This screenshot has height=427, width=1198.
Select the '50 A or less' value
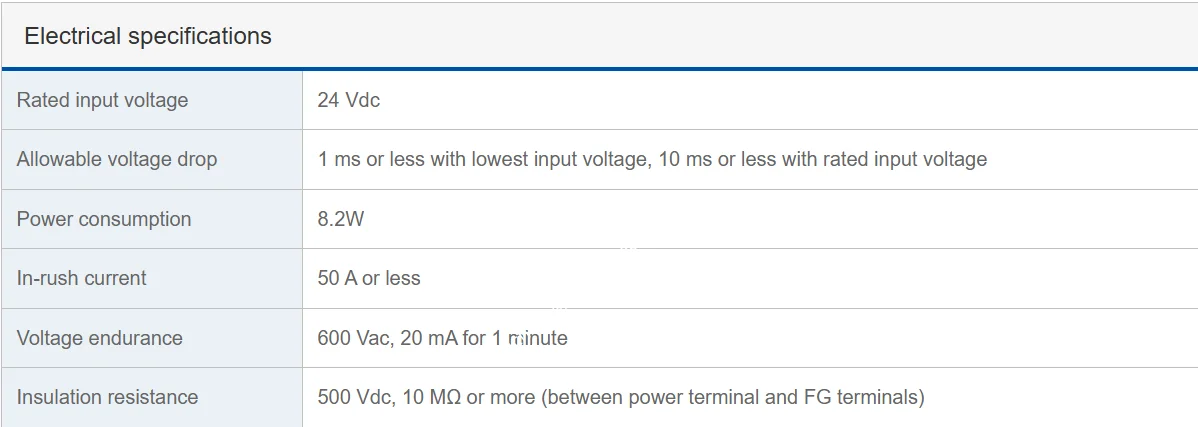click(369, 278)
